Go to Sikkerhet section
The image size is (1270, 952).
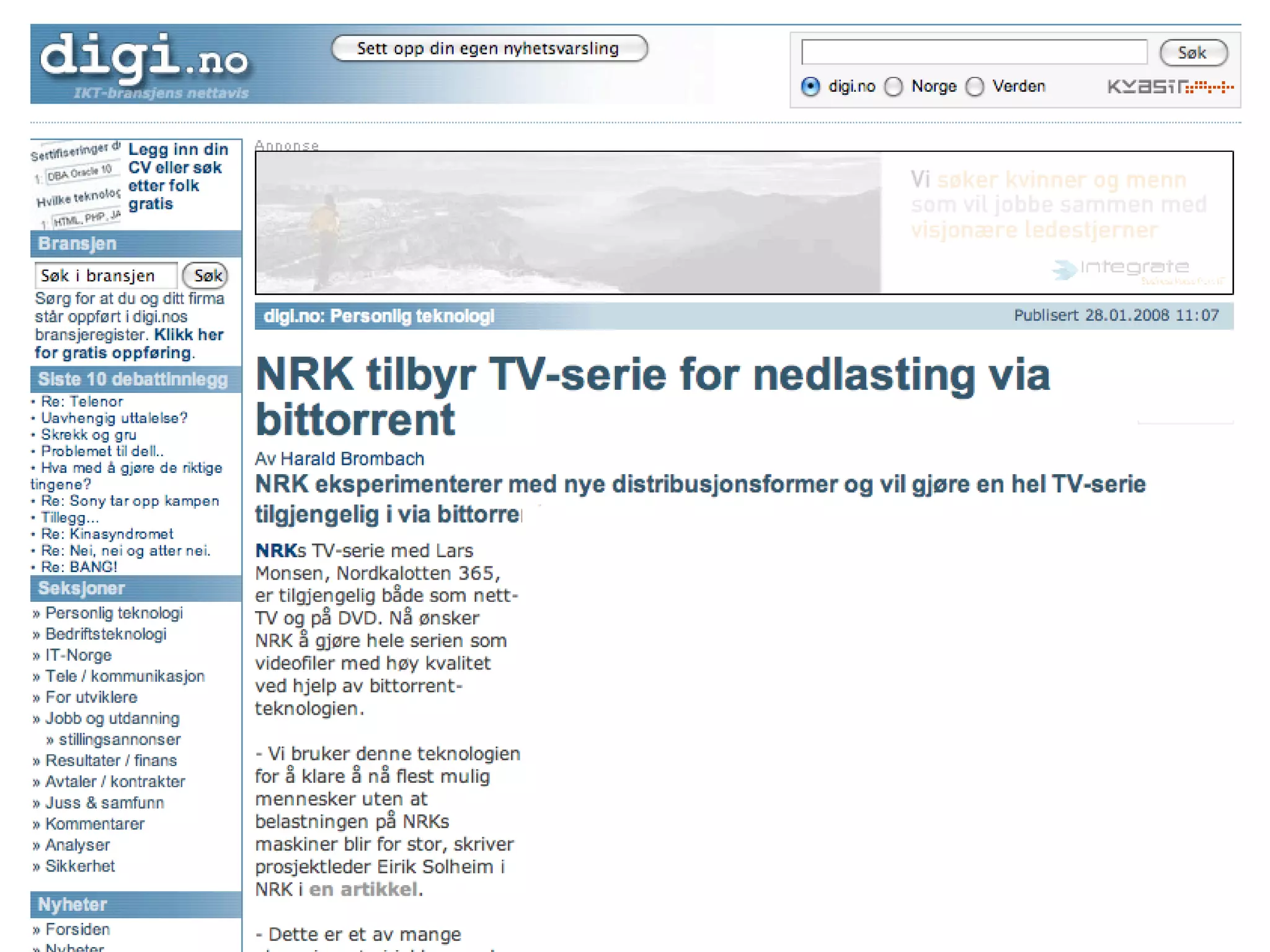coord(80,866)
